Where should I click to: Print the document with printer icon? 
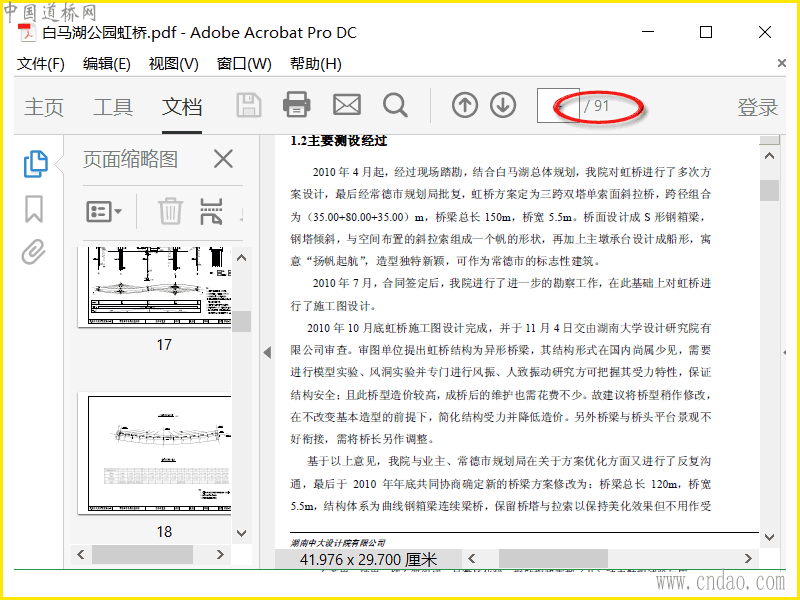click(296, 105)
